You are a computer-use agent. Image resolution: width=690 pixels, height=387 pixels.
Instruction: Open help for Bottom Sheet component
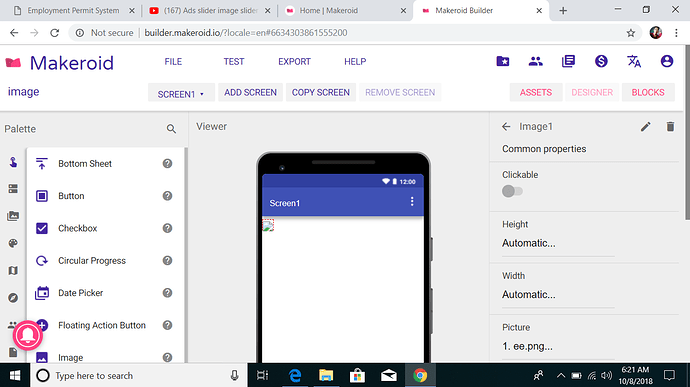click(167, 163)
